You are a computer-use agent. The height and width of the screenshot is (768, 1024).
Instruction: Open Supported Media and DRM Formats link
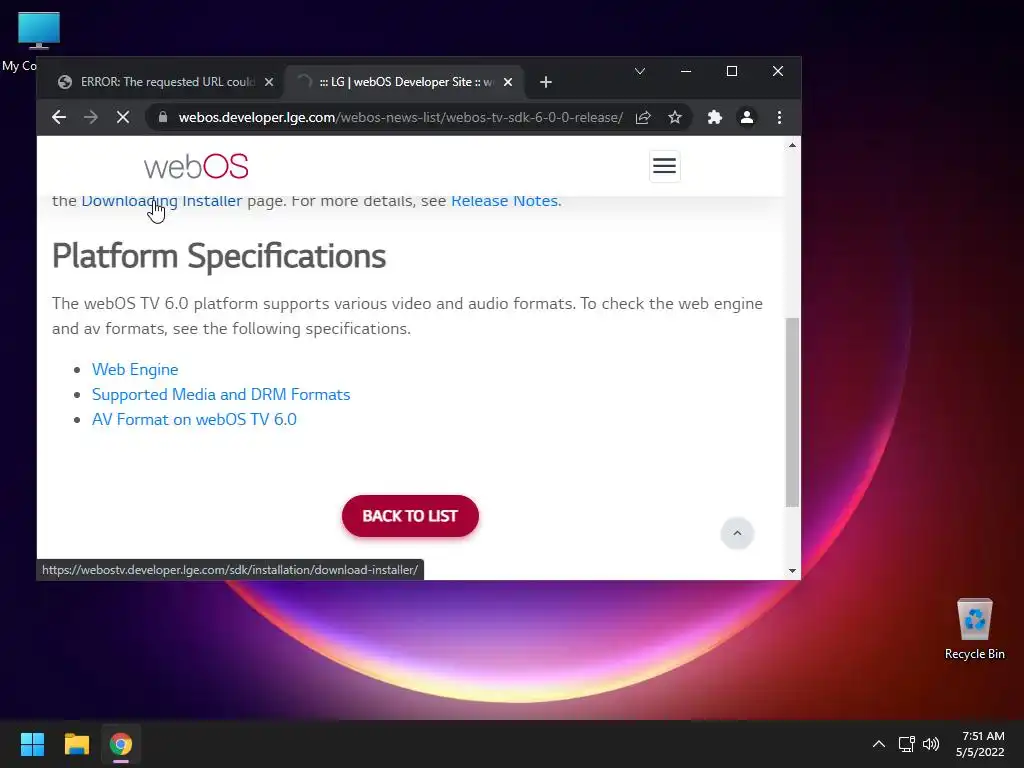coord(221,394)
